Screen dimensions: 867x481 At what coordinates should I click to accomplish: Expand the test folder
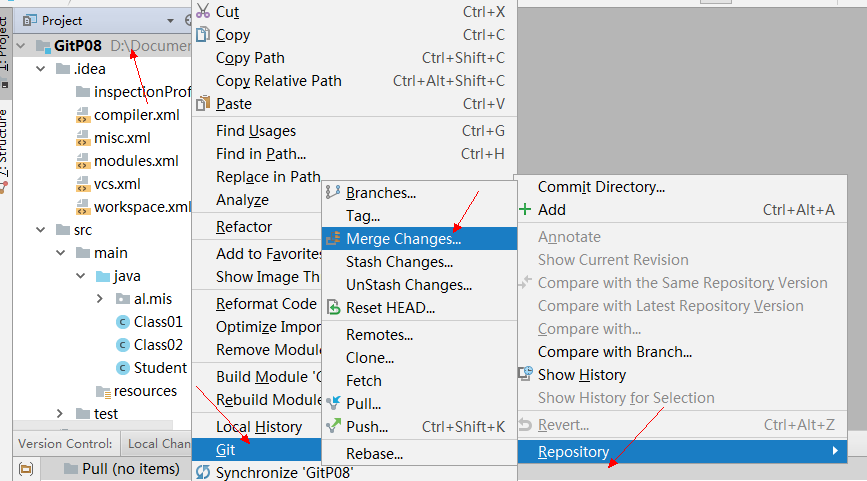pos(60,414)
